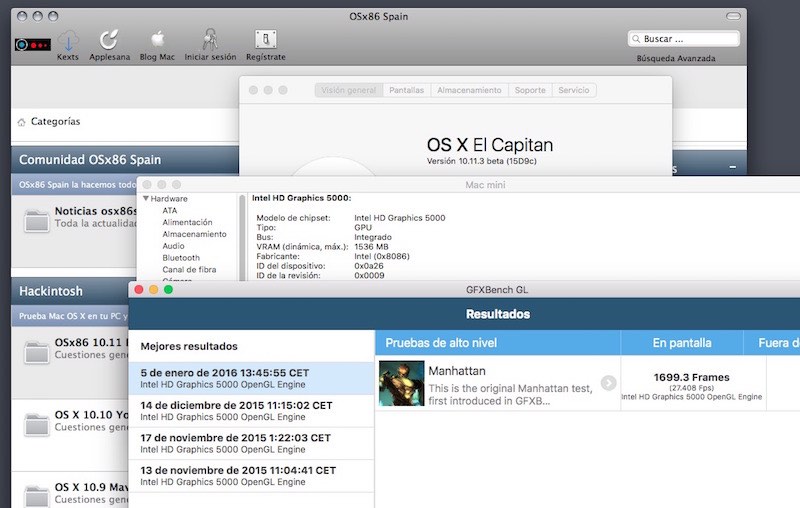Click the Mac mini sidebar scrollbar
Image resolution: width=800 pixels, height=508 pixels.
pos(242,237)
